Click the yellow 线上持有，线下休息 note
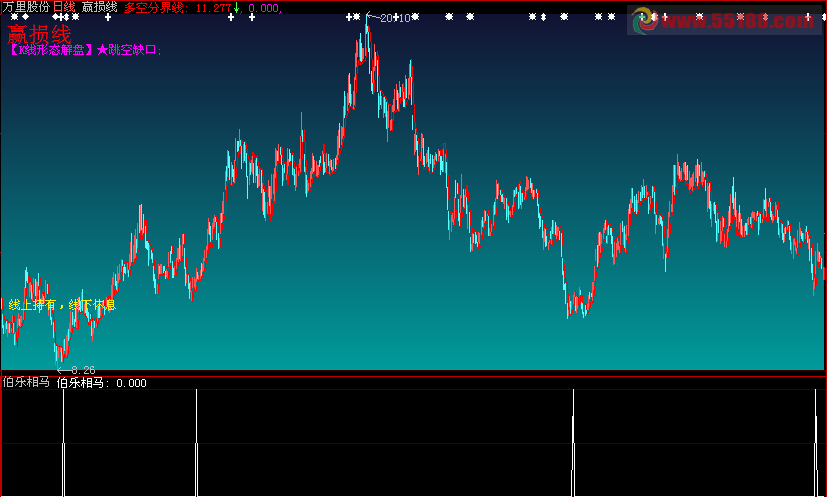This screenshot has width=827, height=497. [x=62, y=304]
